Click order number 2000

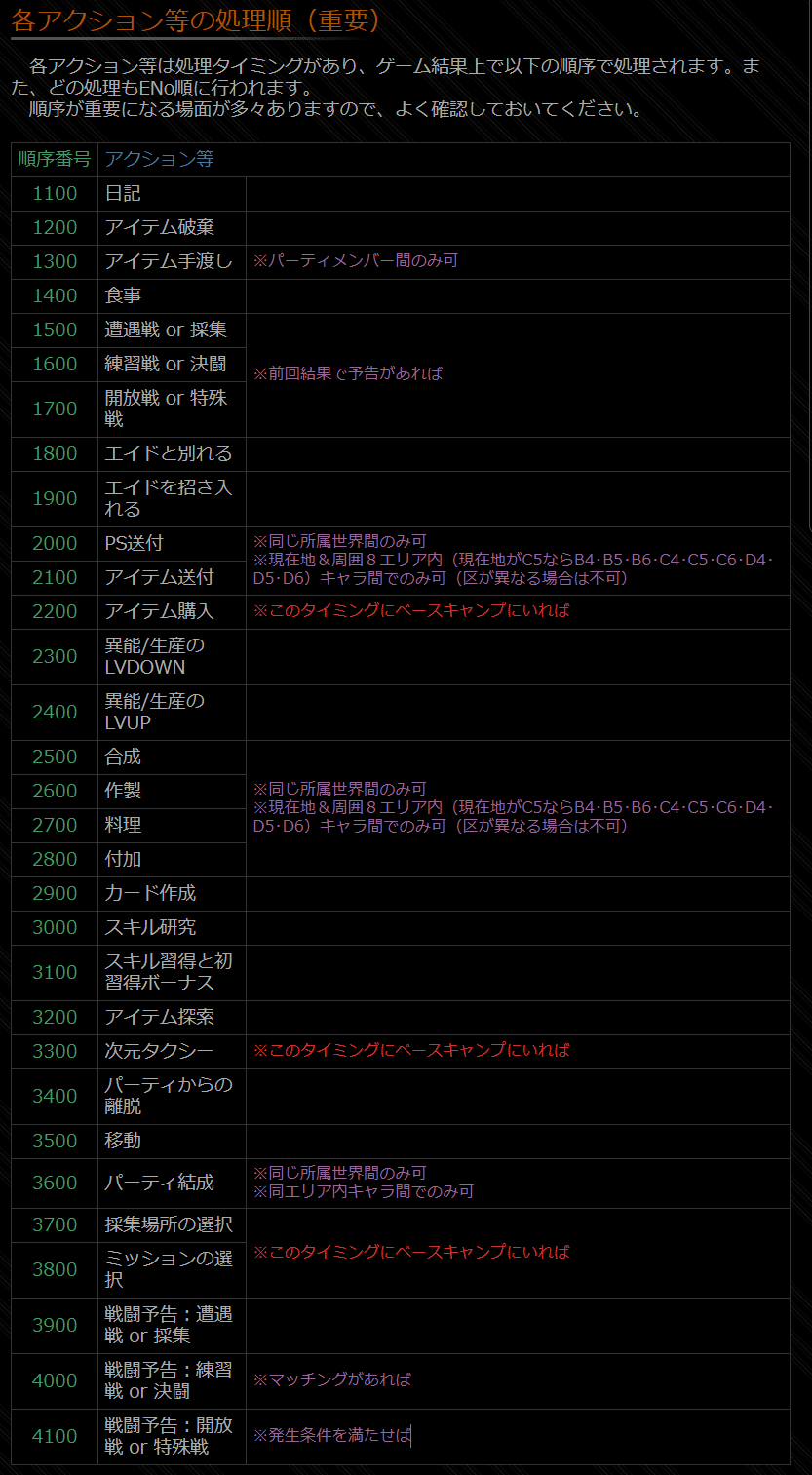pos(55,544)
